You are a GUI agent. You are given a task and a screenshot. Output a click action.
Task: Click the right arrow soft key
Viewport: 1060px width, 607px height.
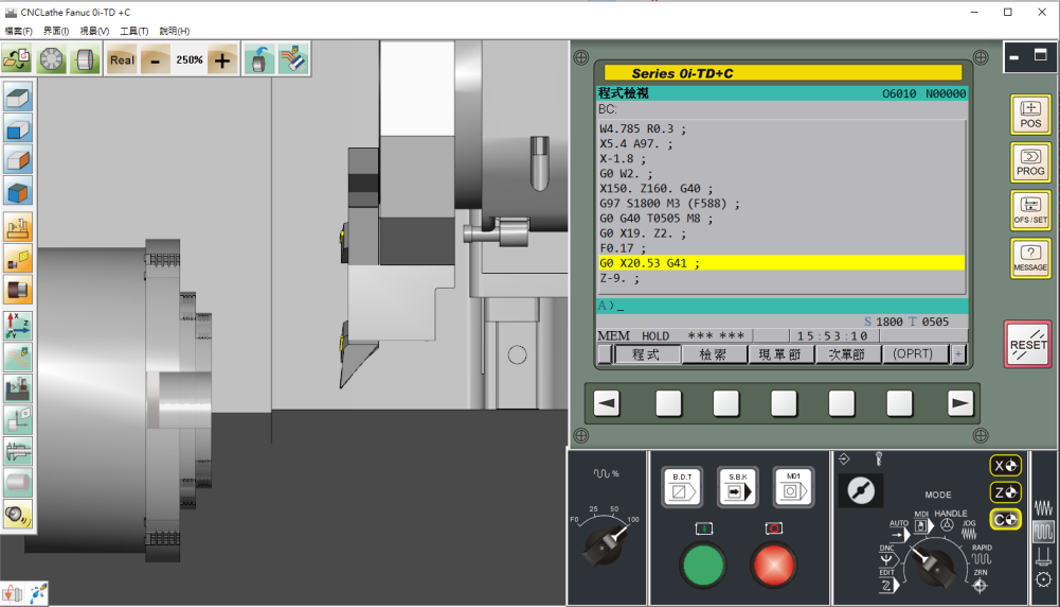pyautogui.click(x=960, y=404)
